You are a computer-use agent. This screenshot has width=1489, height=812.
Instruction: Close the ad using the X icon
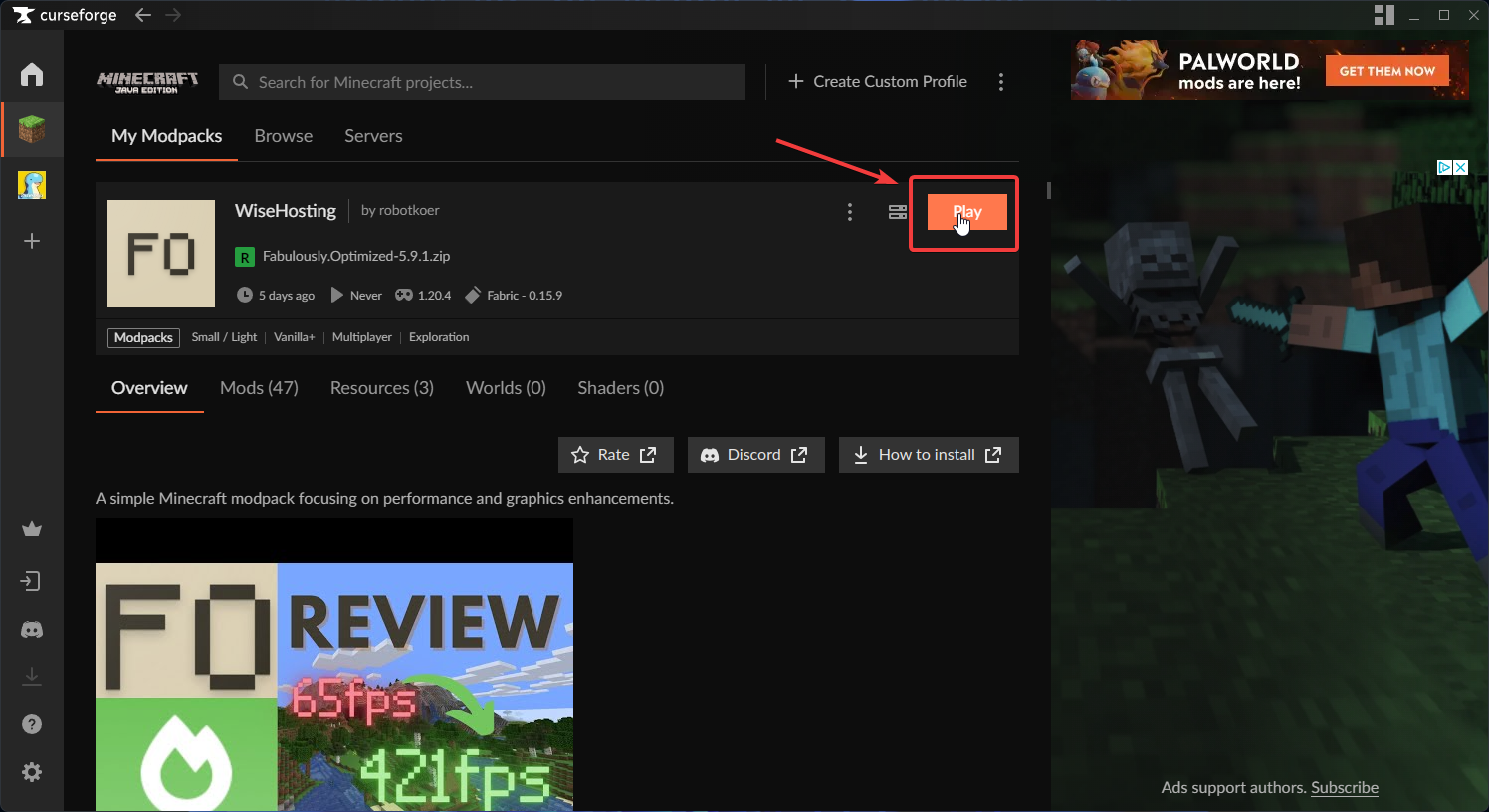[1461, 167]
